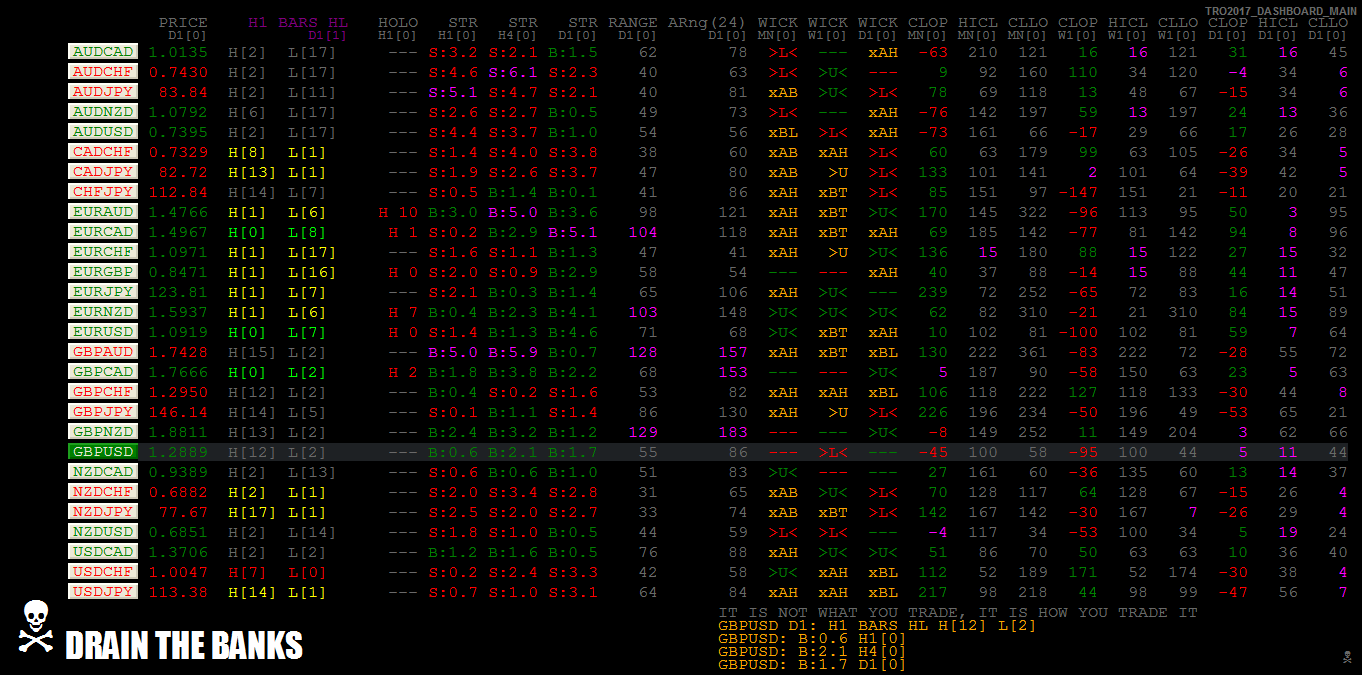The image size is (1362, 675).
Task: Click the GBPCHF pair button
Action: pyautogui.click(x=103, y=391)
